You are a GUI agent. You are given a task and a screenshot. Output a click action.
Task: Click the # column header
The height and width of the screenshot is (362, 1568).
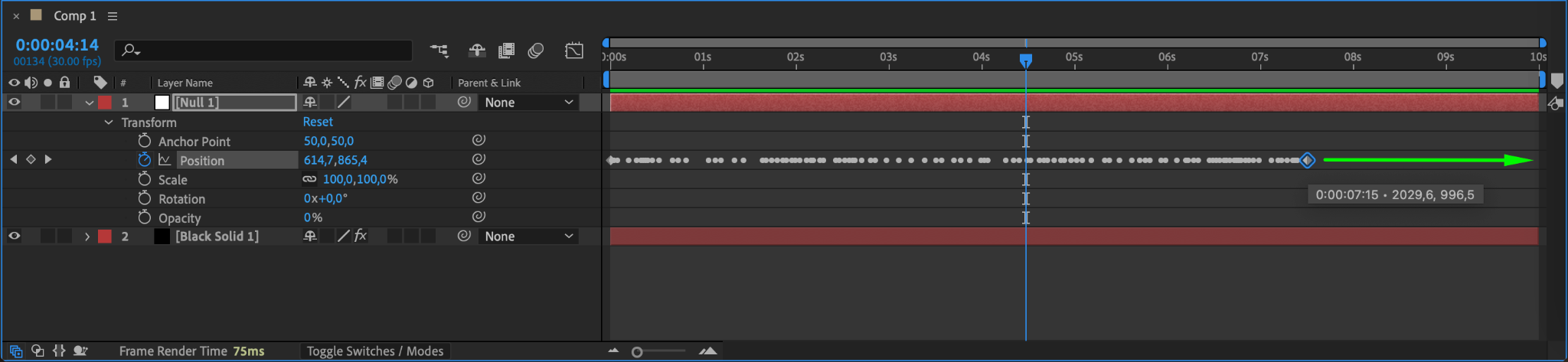pyautogui.click(x=123, y=83)
